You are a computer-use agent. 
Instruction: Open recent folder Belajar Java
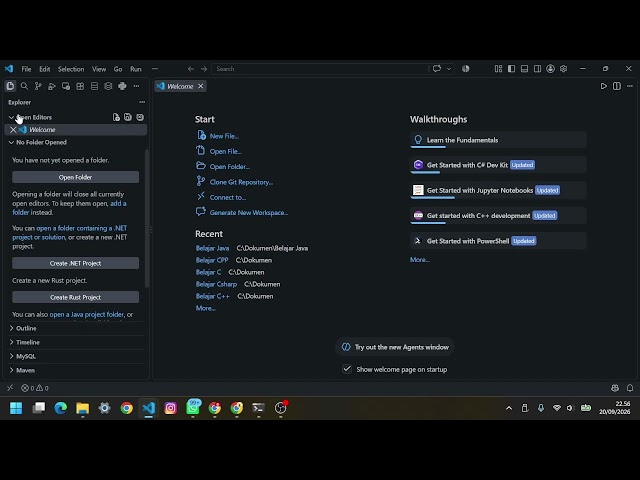point(212,248)
